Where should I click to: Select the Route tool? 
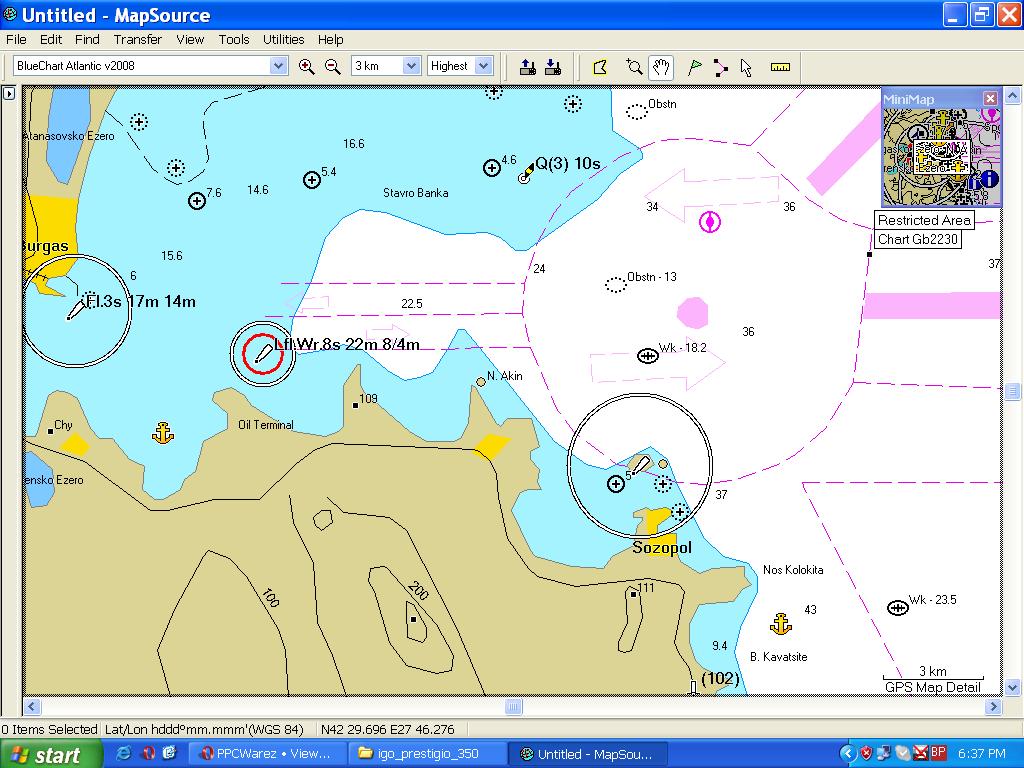coord(721,67)
